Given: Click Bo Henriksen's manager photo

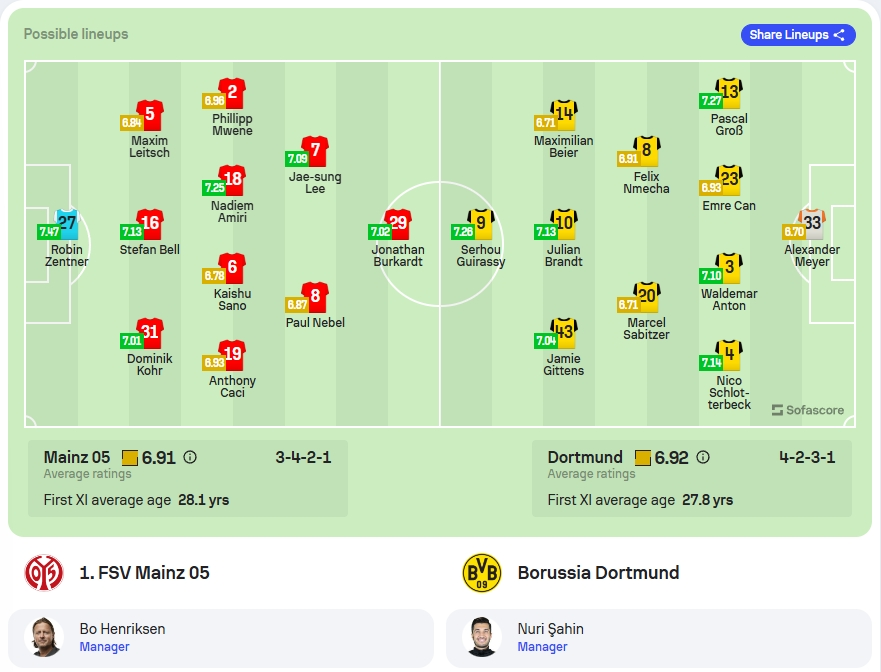Looking at the screenshot, I should [44, 637].
